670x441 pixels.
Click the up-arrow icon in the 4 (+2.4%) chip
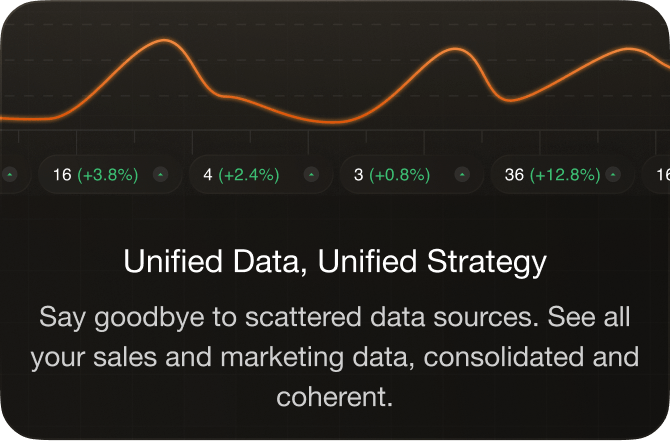click(311, 174)
